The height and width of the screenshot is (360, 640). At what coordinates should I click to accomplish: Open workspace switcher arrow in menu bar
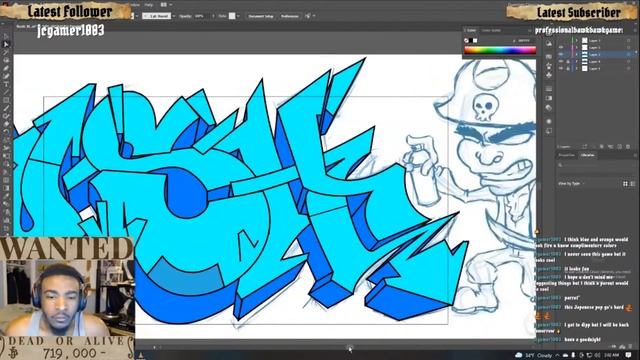click(171, 5)
